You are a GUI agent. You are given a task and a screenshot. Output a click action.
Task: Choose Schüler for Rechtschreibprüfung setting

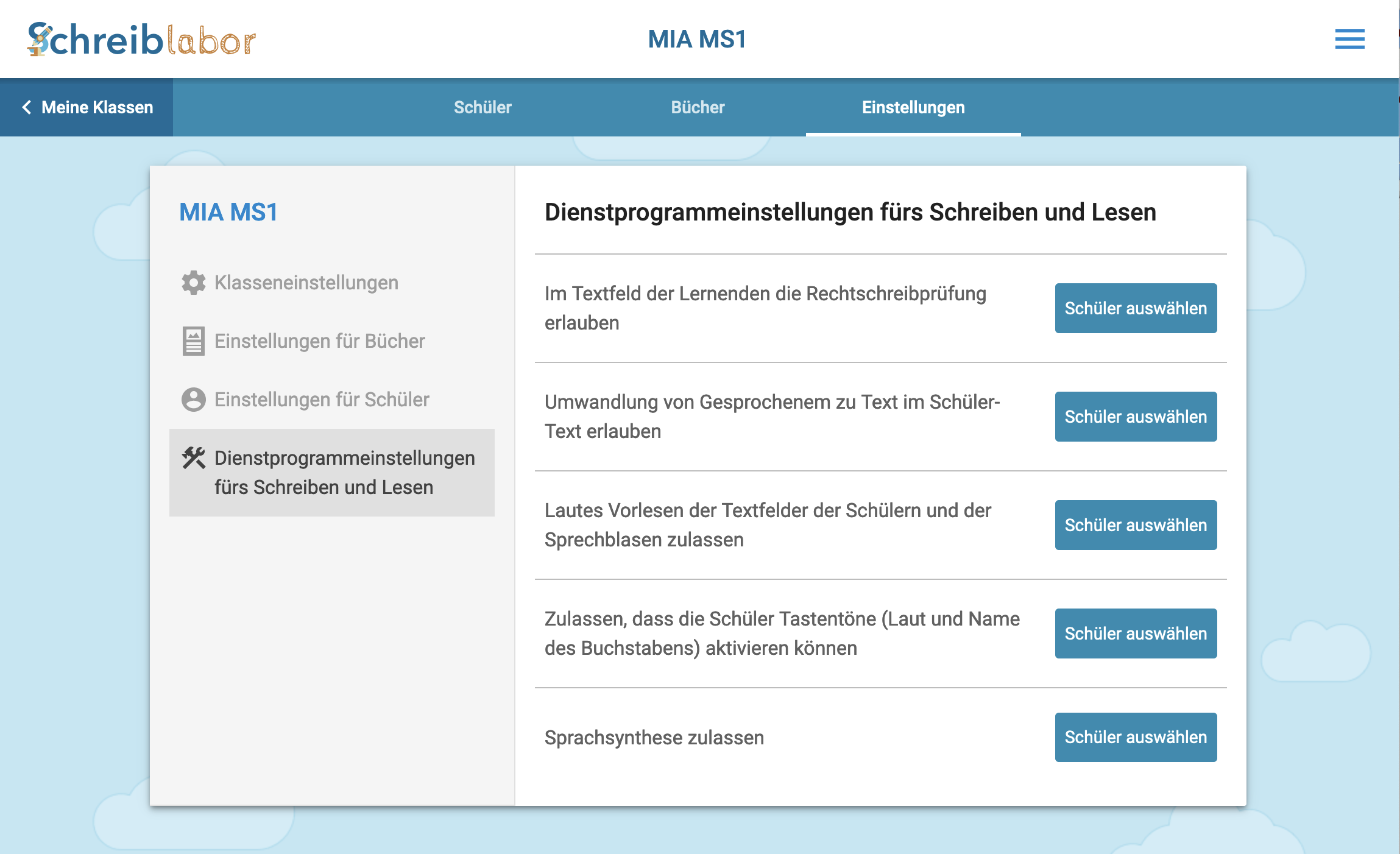point(1136,308)
